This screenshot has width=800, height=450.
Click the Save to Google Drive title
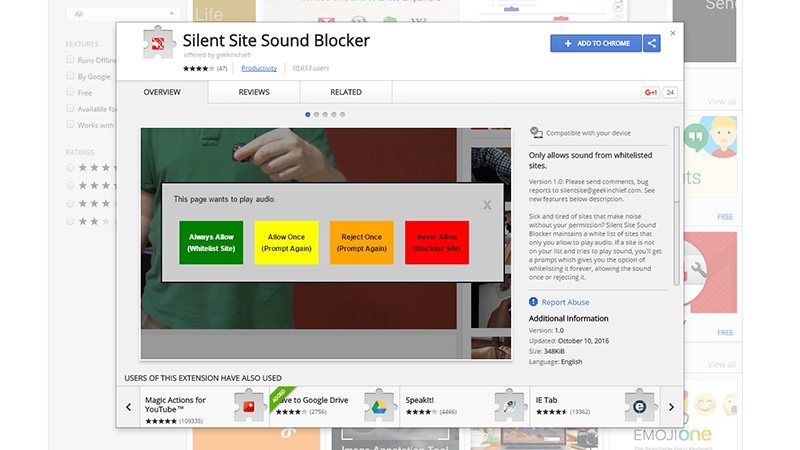[x=312, y=400]
